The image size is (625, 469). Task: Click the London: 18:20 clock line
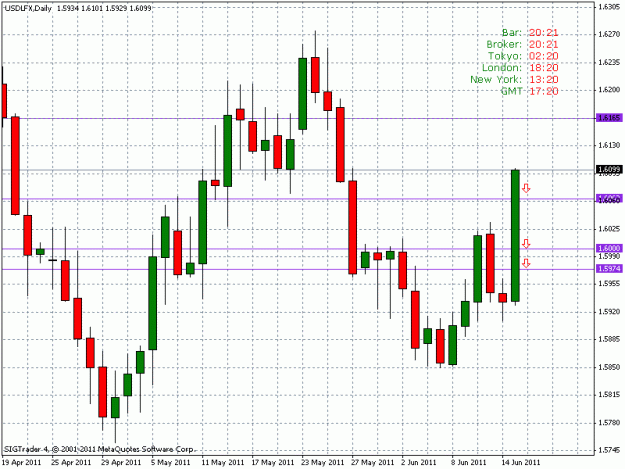(520, 68)
